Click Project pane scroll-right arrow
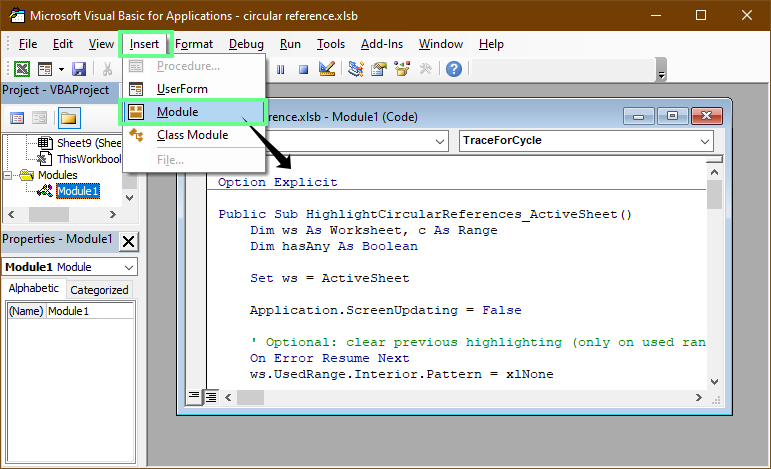This screenshot has height=469, width=771. [113, 214]
